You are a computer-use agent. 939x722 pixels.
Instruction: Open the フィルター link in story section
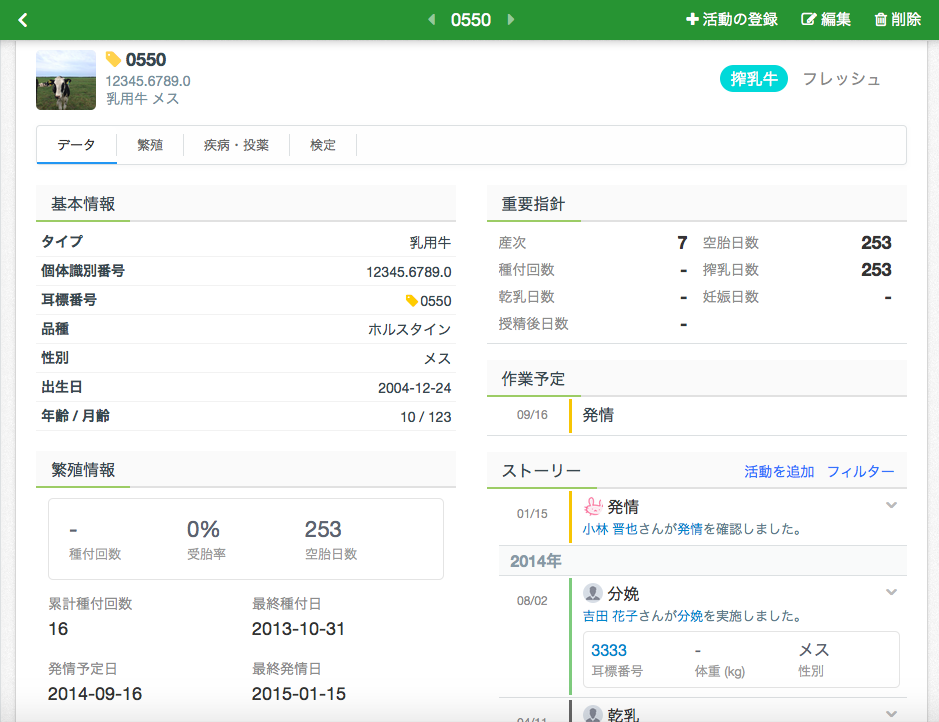click(860, 471)
